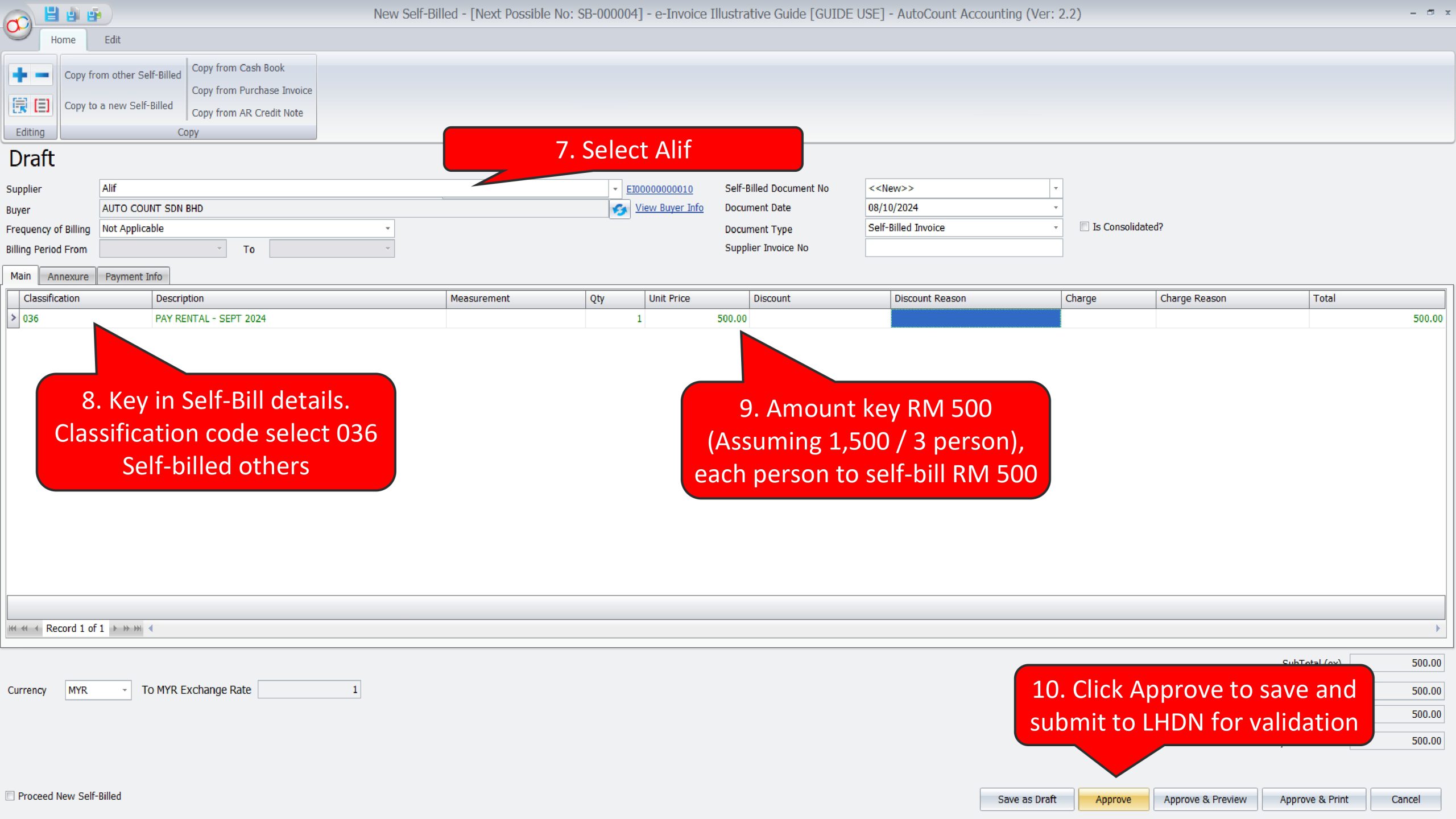
Task: Click the Measurement column header
Action: [516, 299]
